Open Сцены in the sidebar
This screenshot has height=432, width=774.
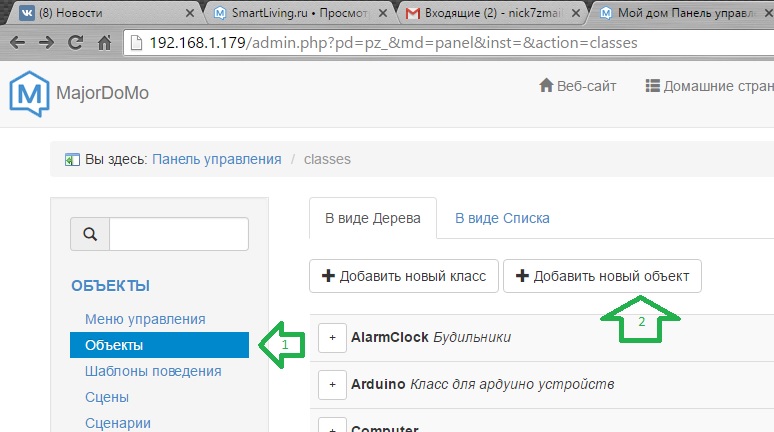107,397
